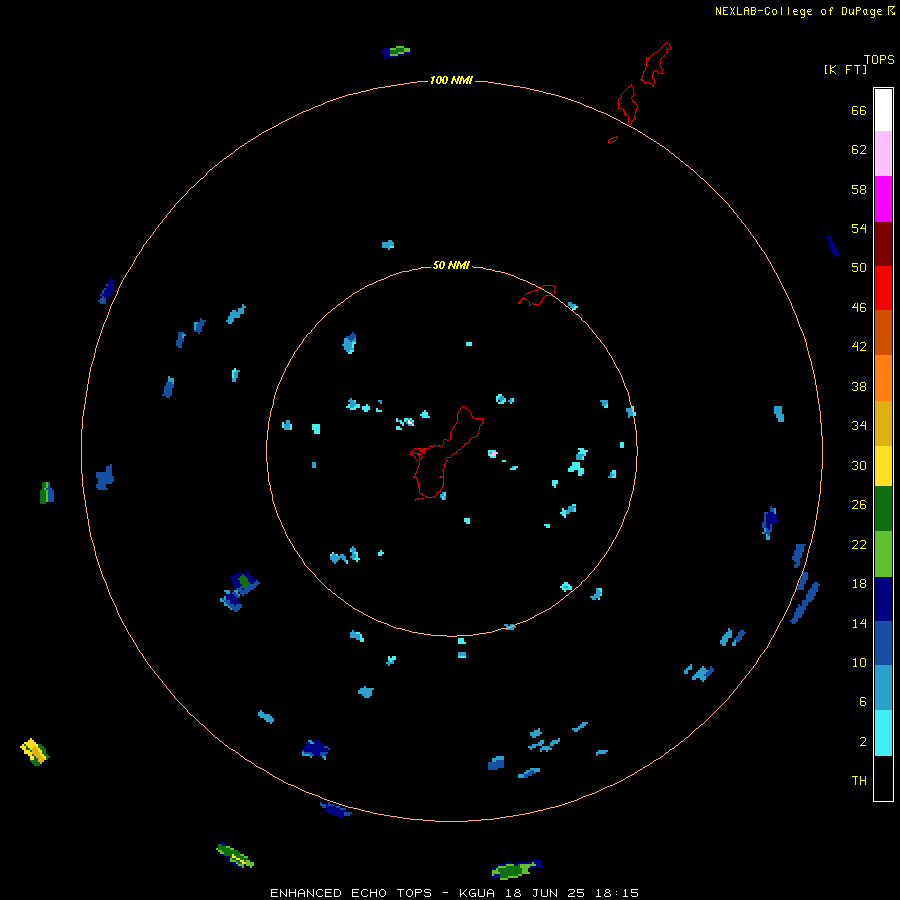Image resolution: width=900 pixels, height=900 pixels.
Task: Select the yellow legend swatch
Action: pos(883,466)
